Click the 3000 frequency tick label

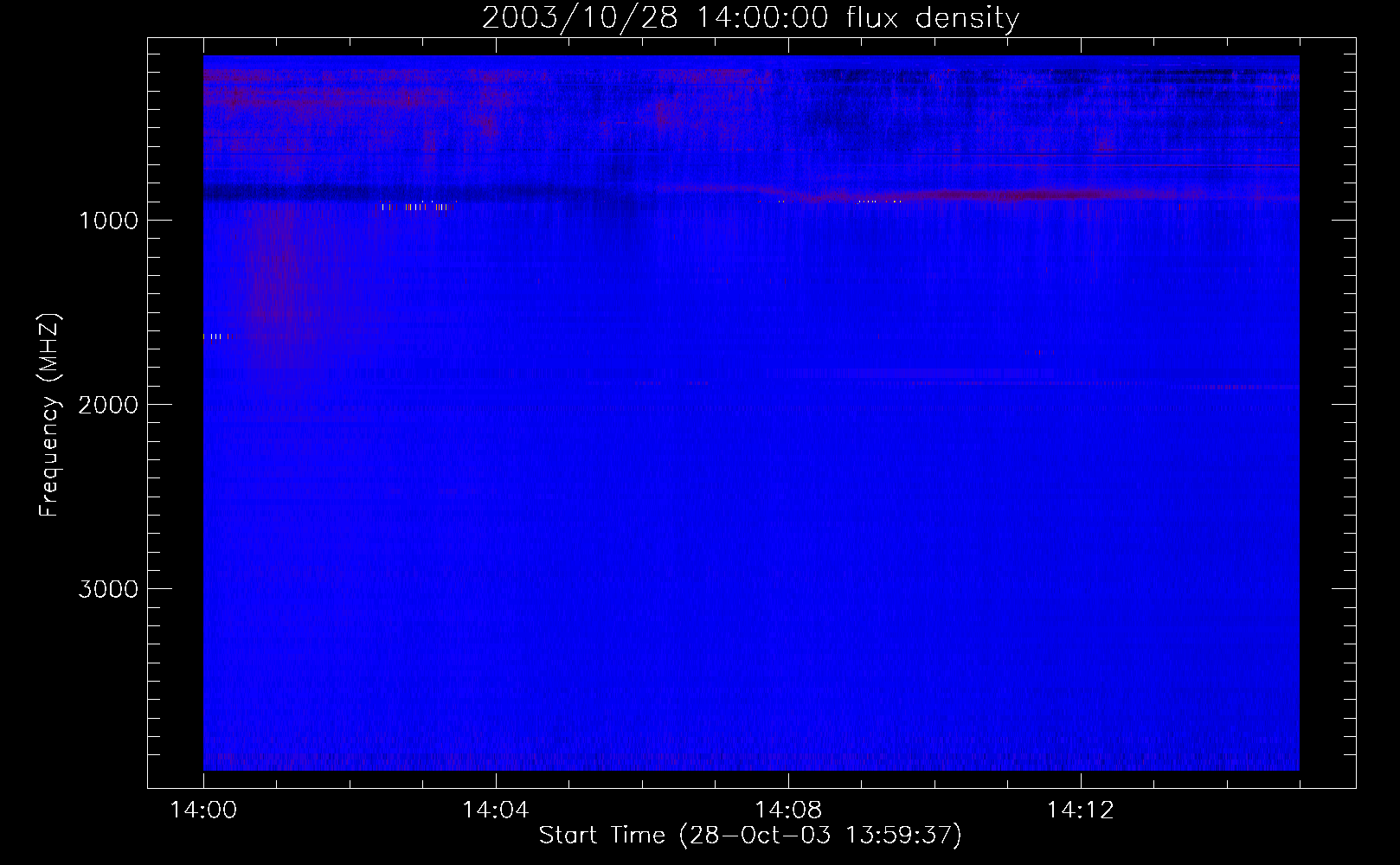click(x=108, y=589)
